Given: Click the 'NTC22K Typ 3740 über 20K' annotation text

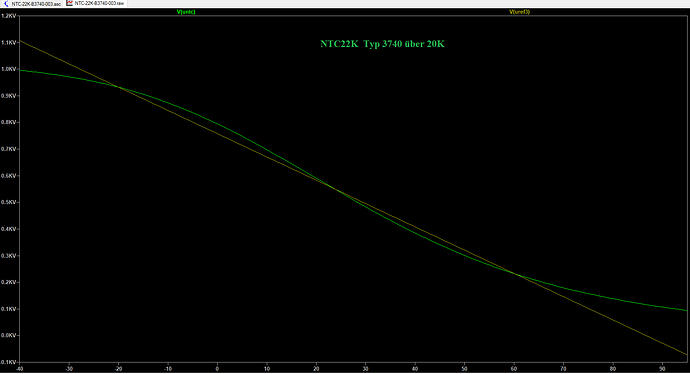Looking at the screenshot, I should coord(382,44).
